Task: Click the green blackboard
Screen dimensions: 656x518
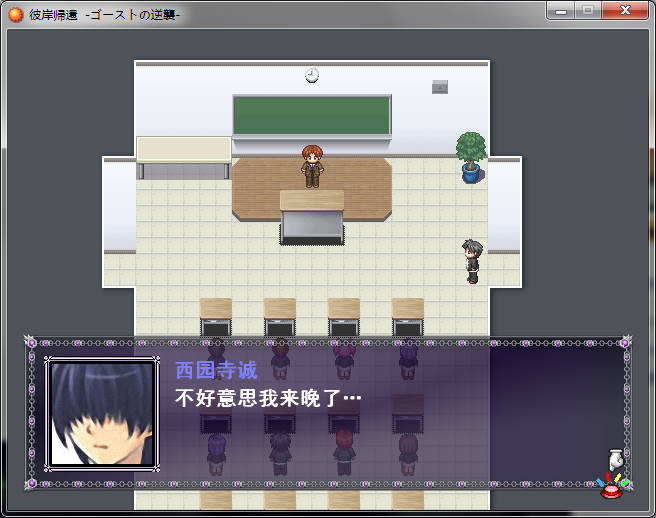Action: [312, 115]
